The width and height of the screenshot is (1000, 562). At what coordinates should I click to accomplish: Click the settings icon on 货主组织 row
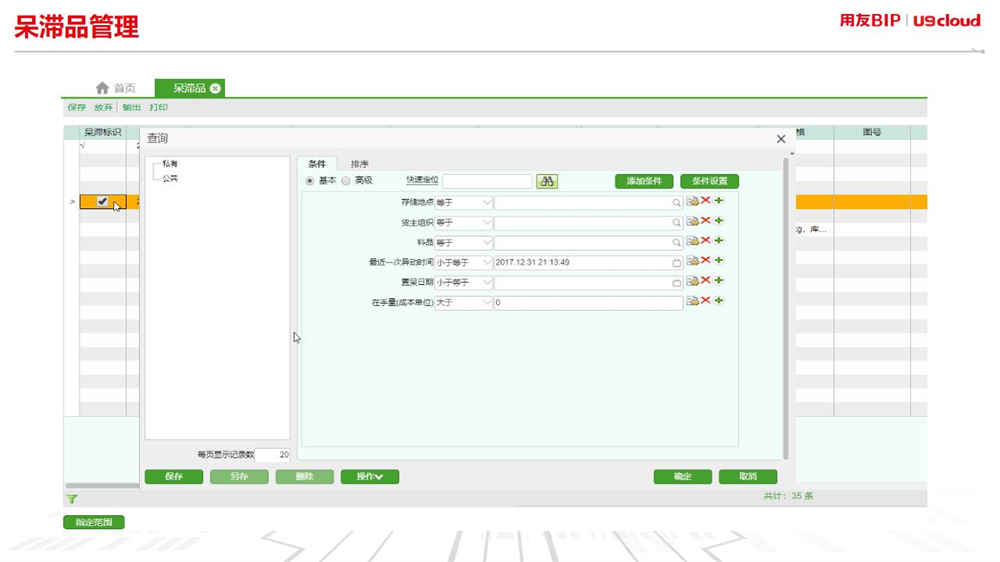693,221
